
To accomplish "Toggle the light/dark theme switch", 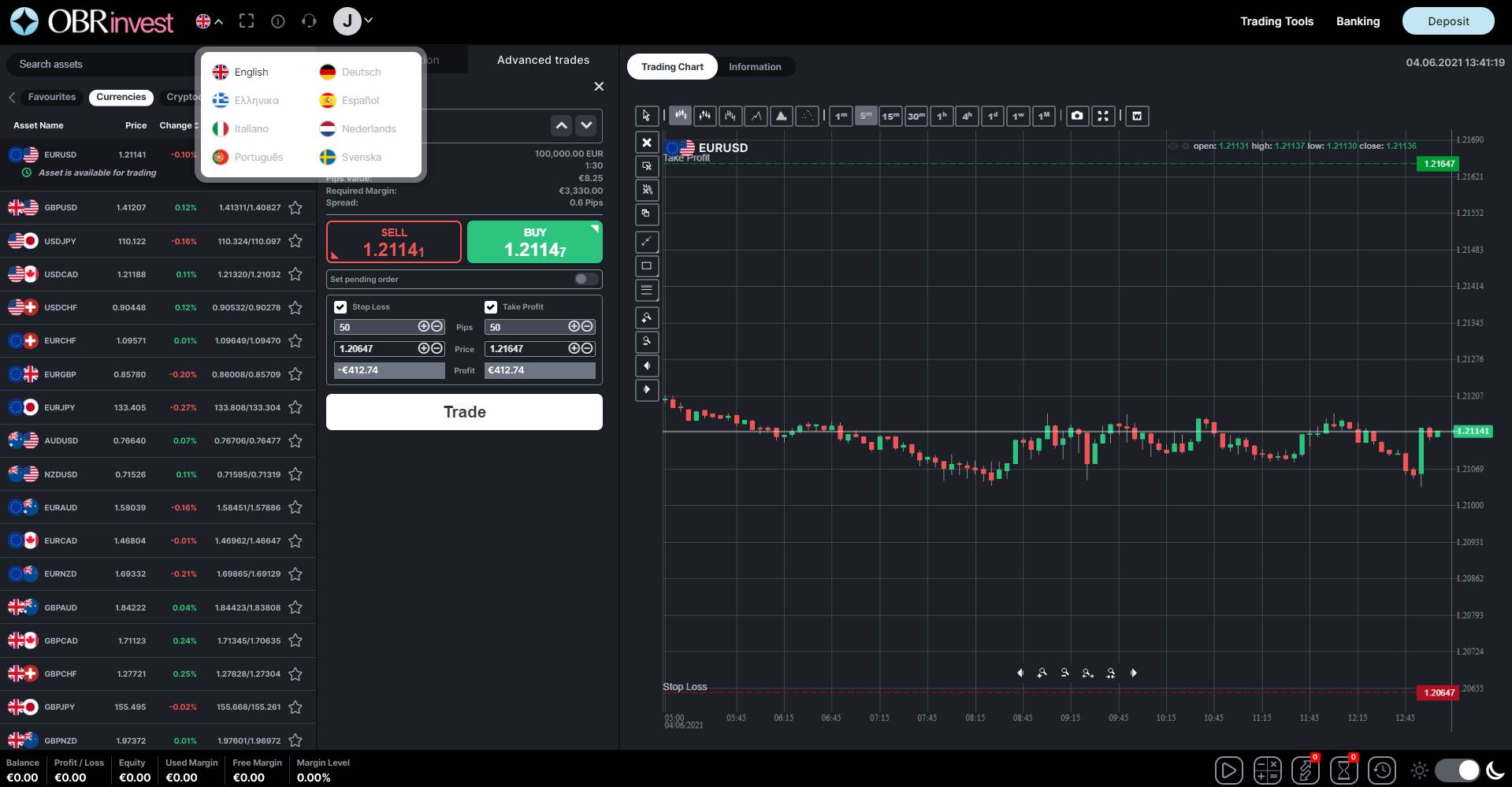I will pyautogui.click(x=1456, y=770).
